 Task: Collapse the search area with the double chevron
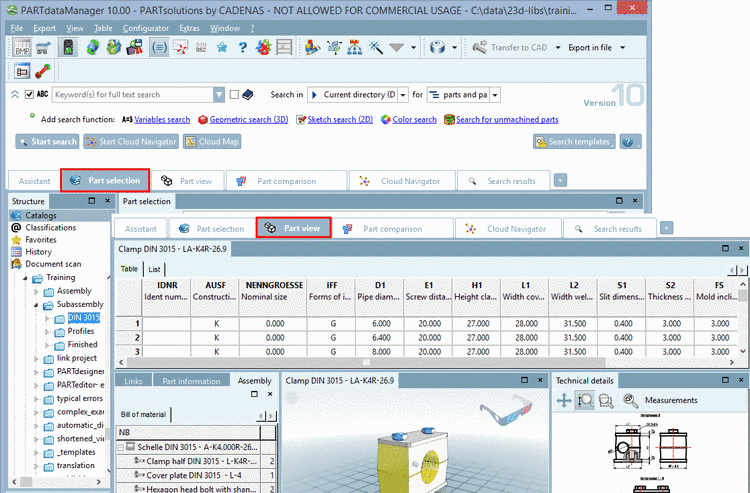tap(15, 95)
